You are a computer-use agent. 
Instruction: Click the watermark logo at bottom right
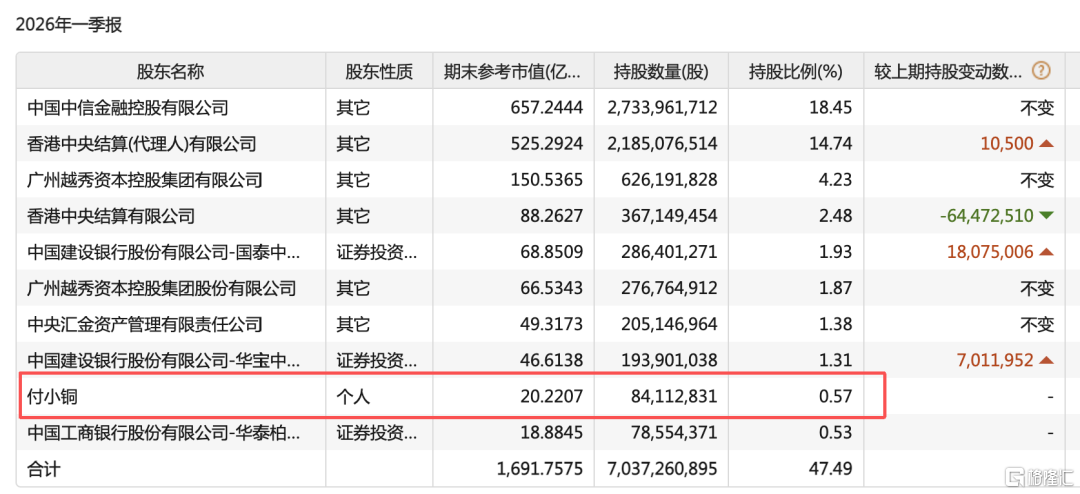click(1033, 475)
